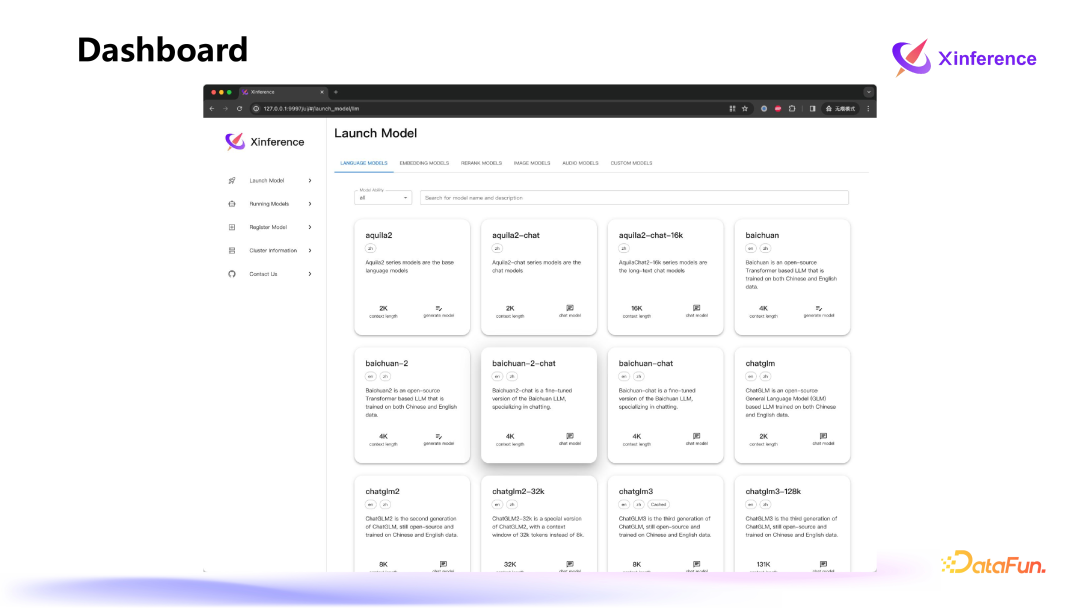Select the chatglm2 model card title
Screen dimensions: 1080x608
pyautogui.click(x=382, y=492)
